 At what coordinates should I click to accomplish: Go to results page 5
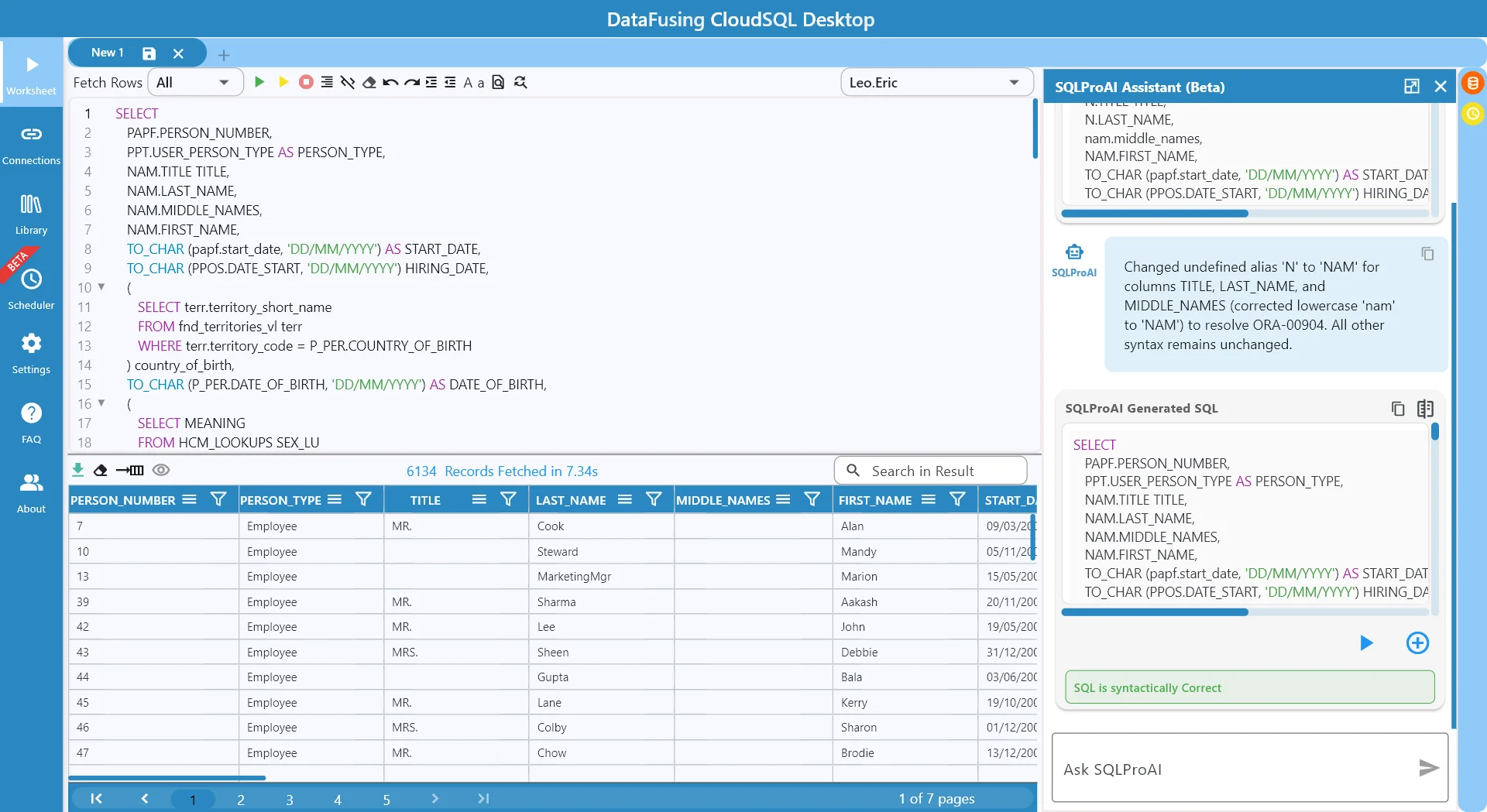point(386,800)
